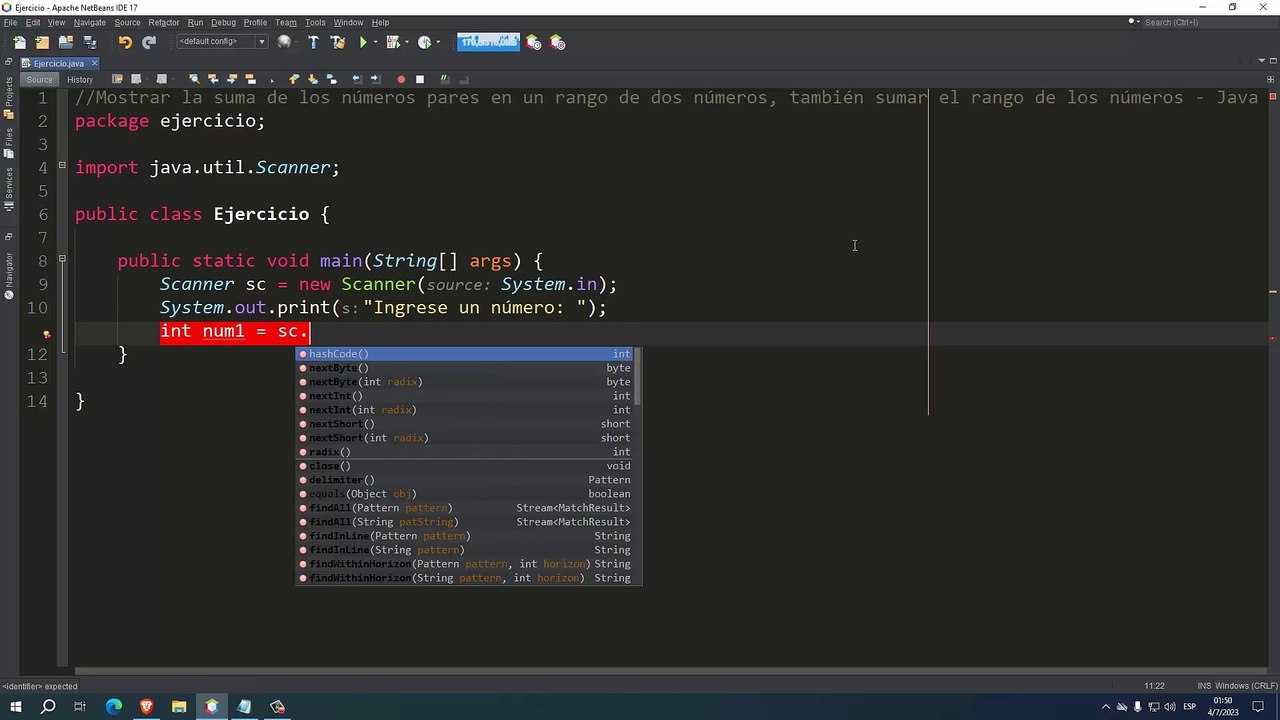The height and width of the screenshot is (720, 1280).
Task: Click the first profiler snapshot icon after memory bar
Action: (533, 42)
